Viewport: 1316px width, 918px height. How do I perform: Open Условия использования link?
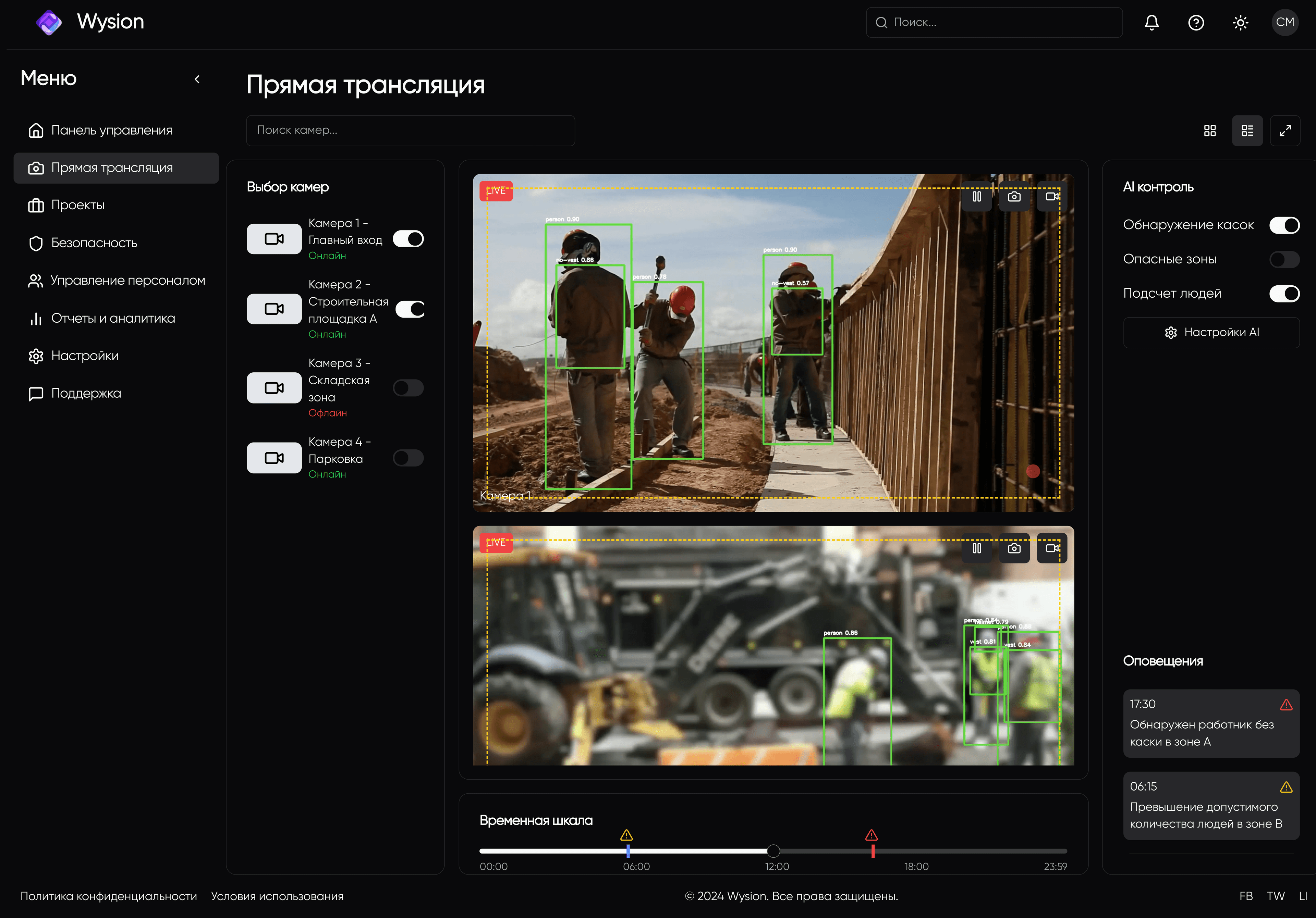277,896
